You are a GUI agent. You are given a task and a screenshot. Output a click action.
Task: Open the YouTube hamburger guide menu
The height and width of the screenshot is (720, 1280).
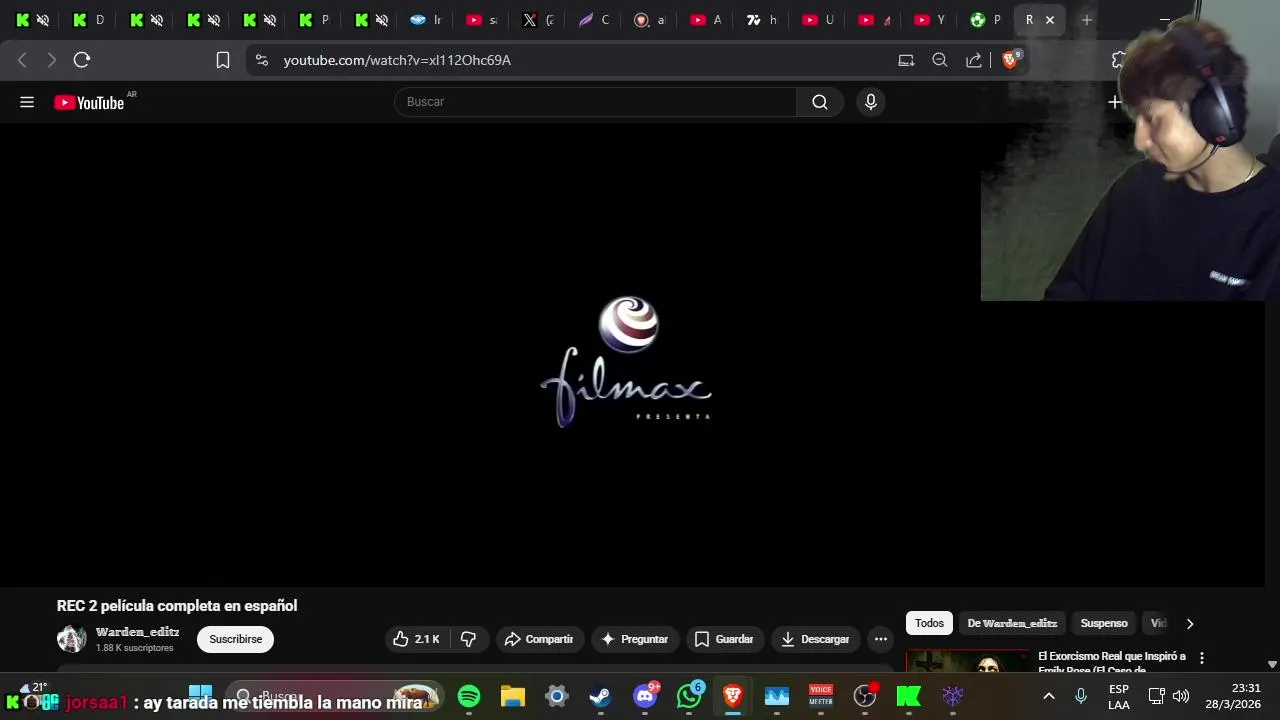point(27,102)
